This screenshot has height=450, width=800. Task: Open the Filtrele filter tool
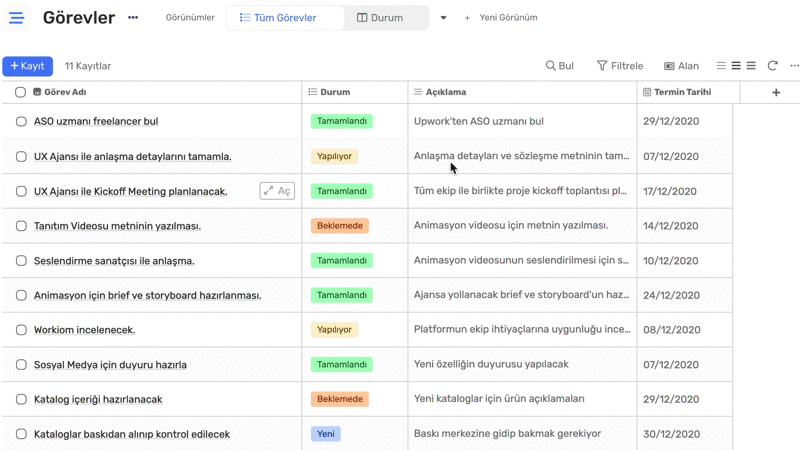tap(620, 66)
